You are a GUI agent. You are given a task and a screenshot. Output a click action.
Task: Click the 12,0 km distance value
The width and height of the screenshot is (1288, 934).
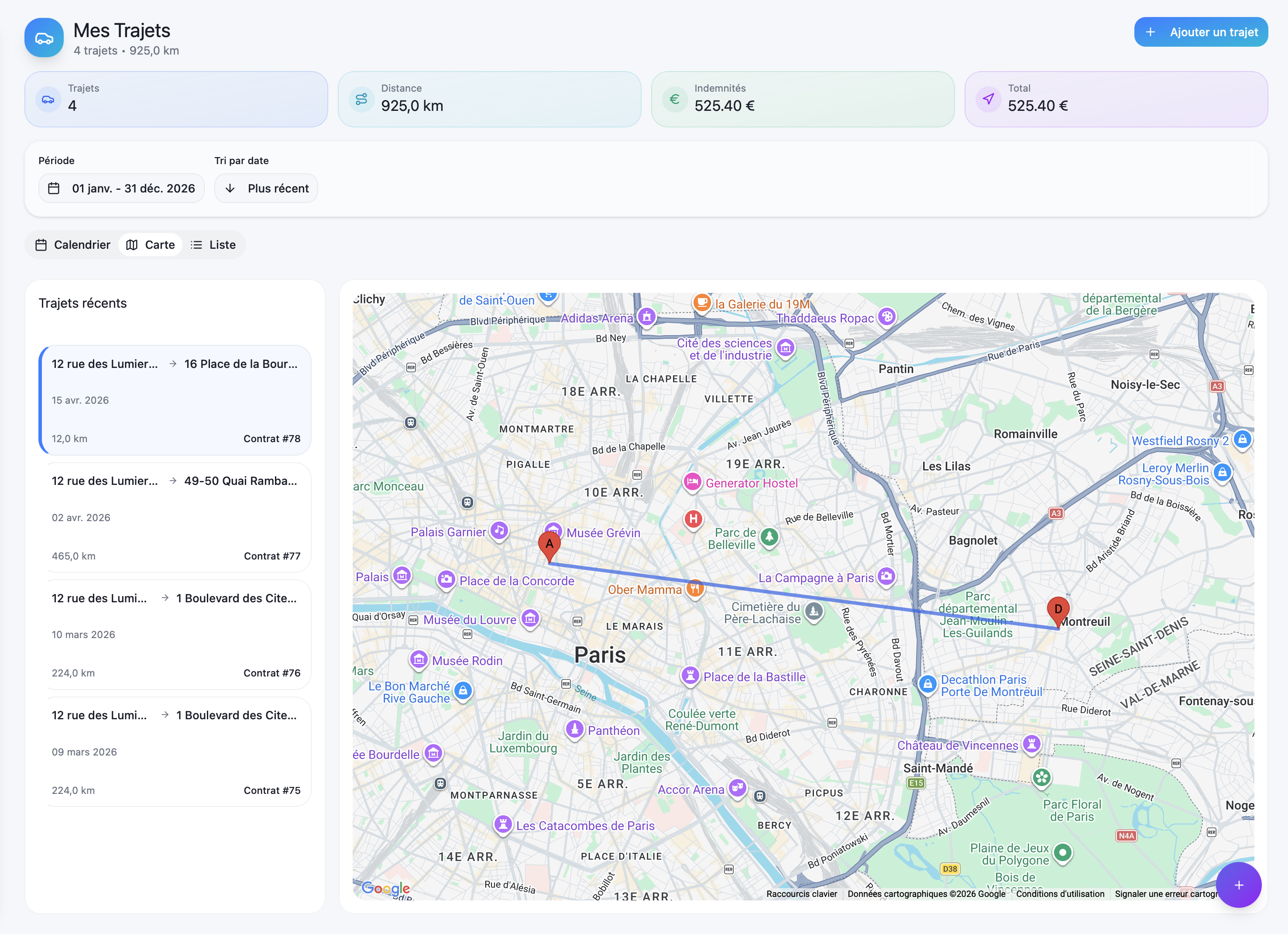click(x=69, y=438)
